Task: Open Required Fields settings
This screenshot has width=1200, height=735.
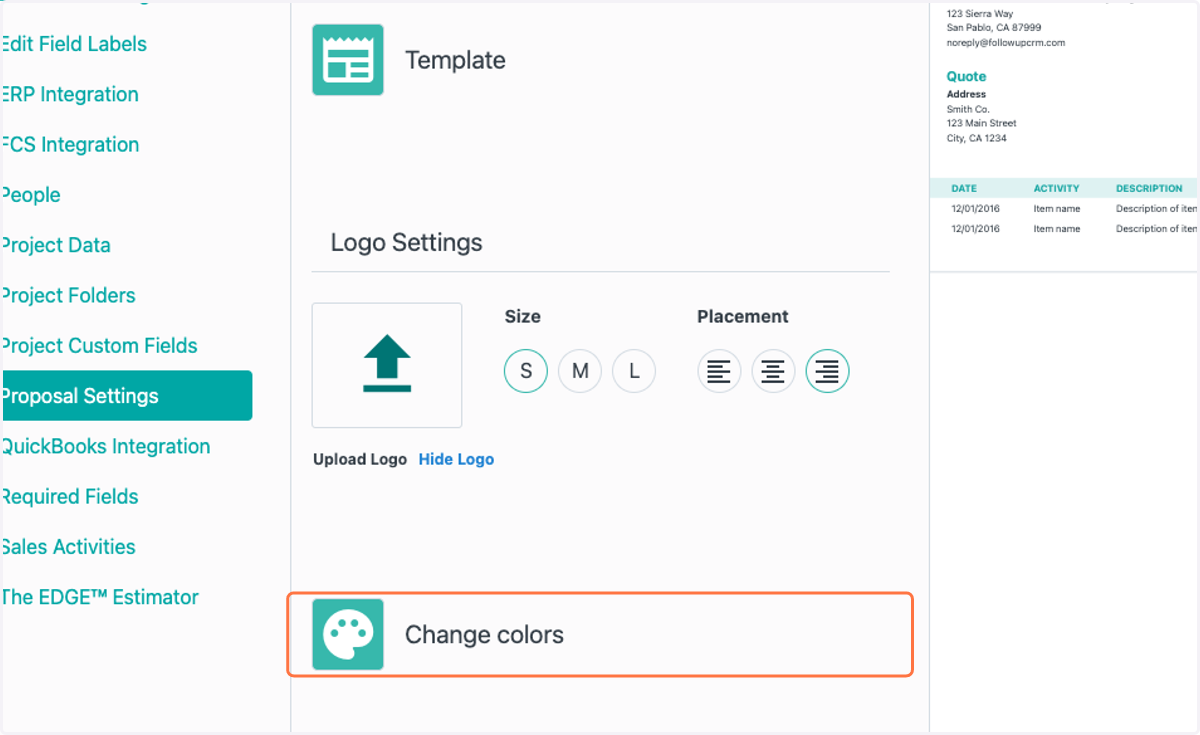Action: pos(69,496)
